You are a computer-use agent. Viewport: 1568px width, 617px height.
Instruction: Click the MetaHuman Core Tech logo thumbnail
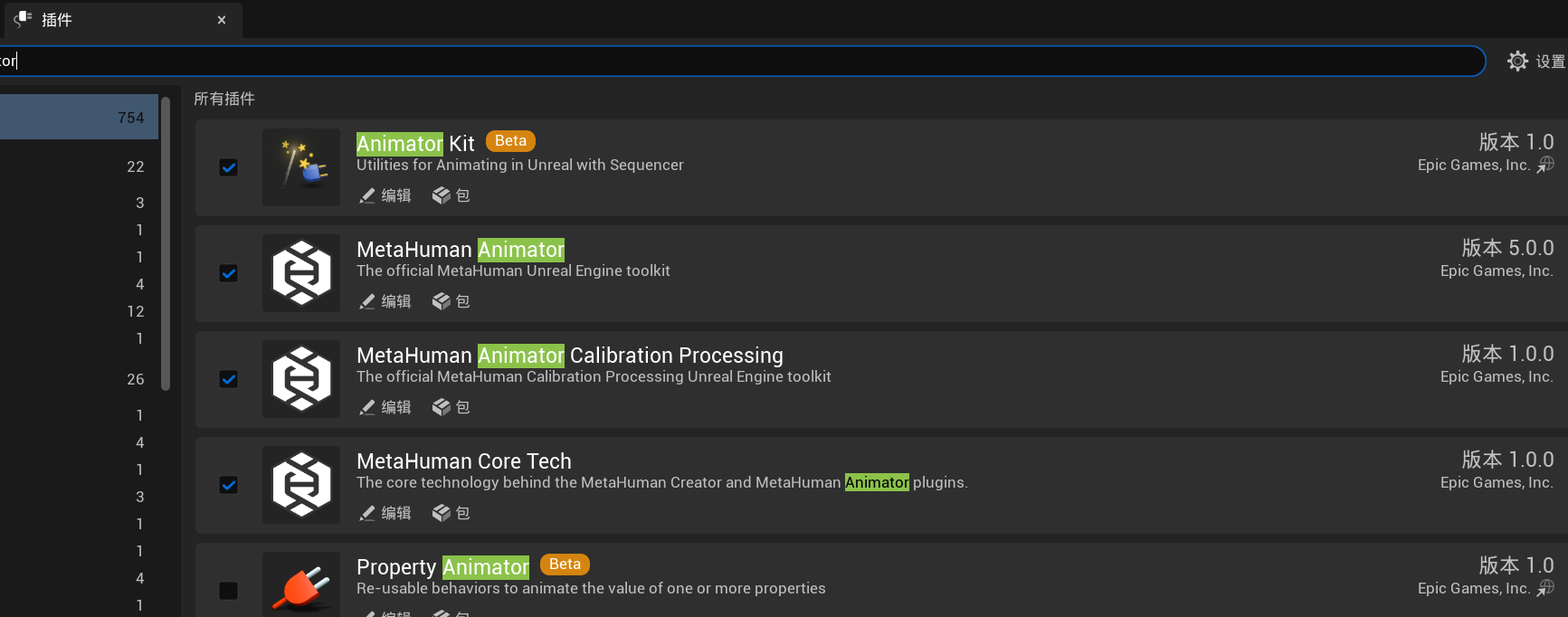[301, 485]
